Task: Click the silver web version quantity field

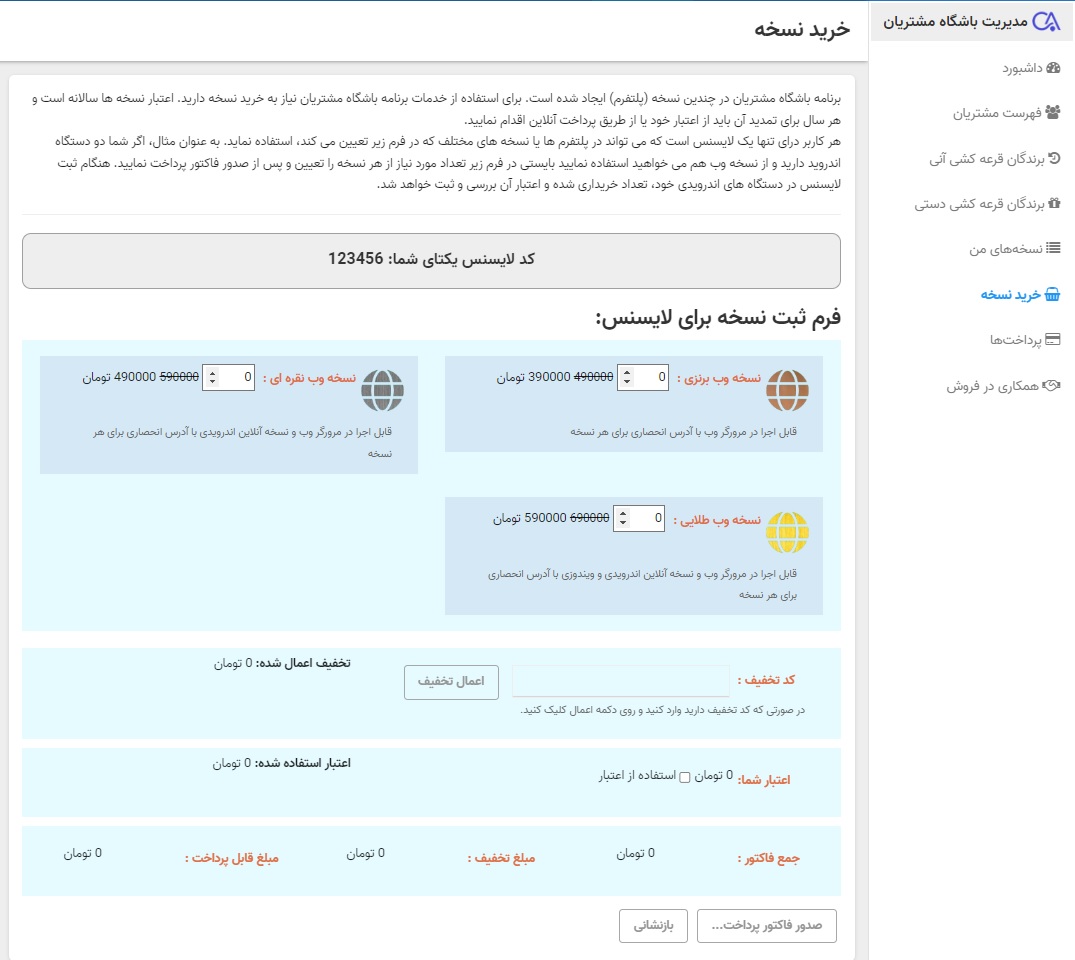Action: pos(238,377)
